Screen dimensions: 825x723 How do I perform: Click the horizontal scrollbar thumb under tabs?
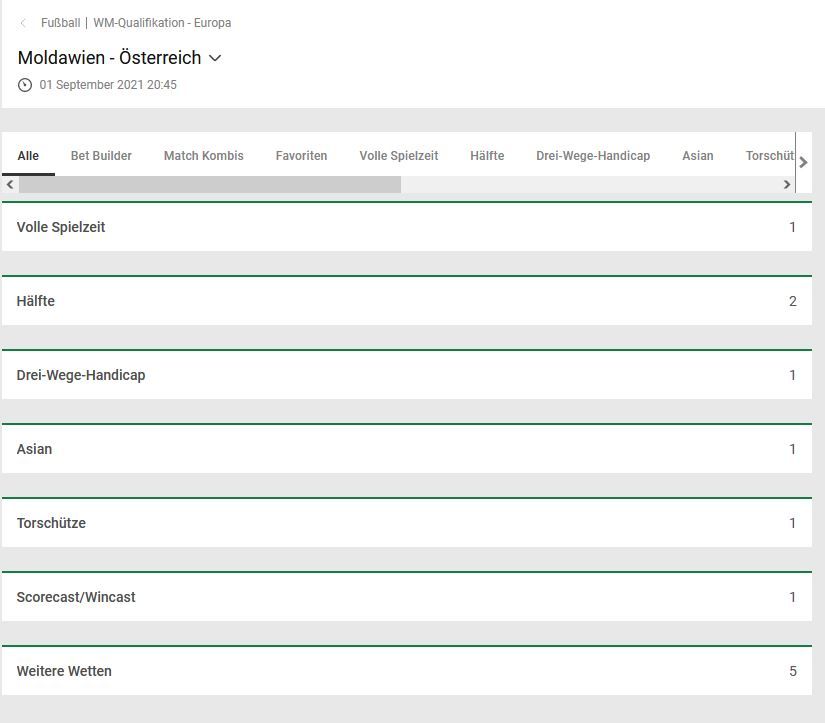tap(210, 185)
